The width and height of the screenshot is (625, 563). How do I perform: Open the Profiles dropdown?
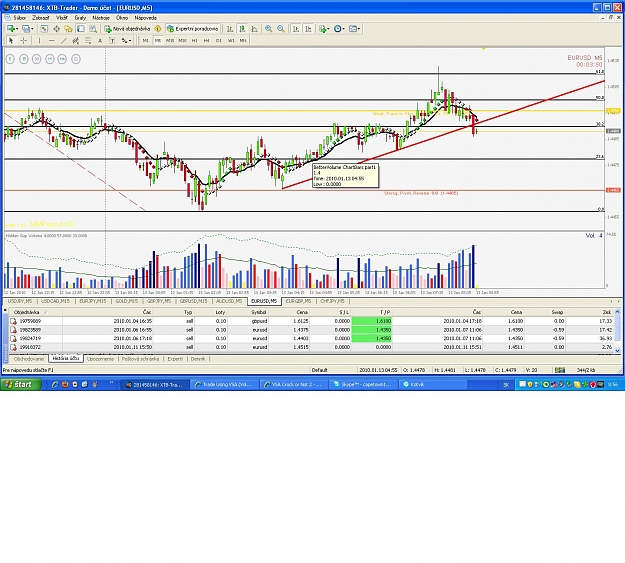(28, 29)
